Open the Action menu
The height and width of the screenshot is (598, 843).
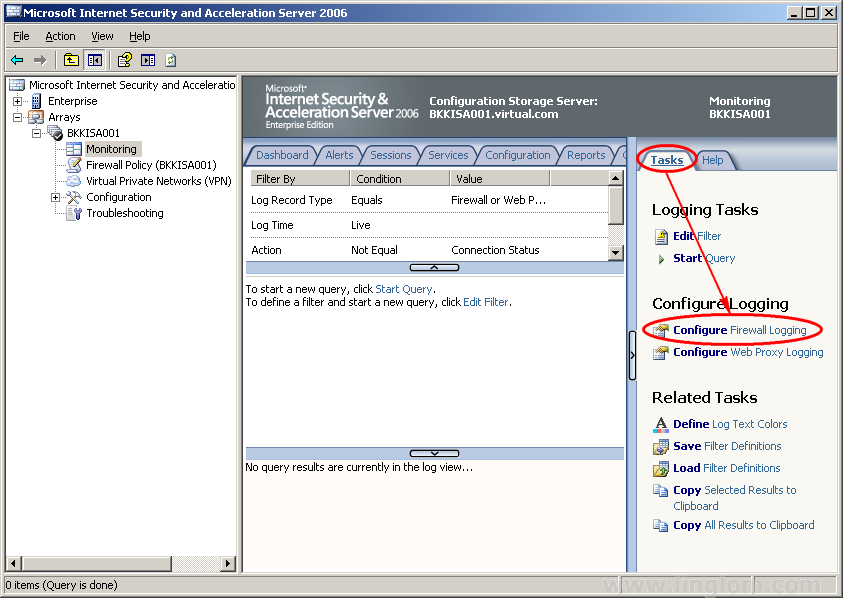coord(60,36)
